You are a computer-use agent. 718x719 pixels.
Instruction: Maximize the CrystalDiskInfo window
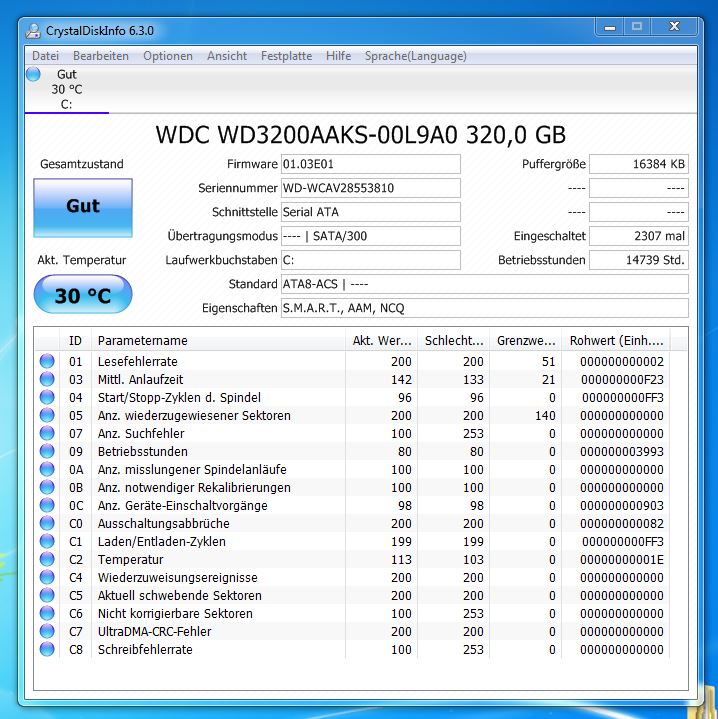coord(637,27)
